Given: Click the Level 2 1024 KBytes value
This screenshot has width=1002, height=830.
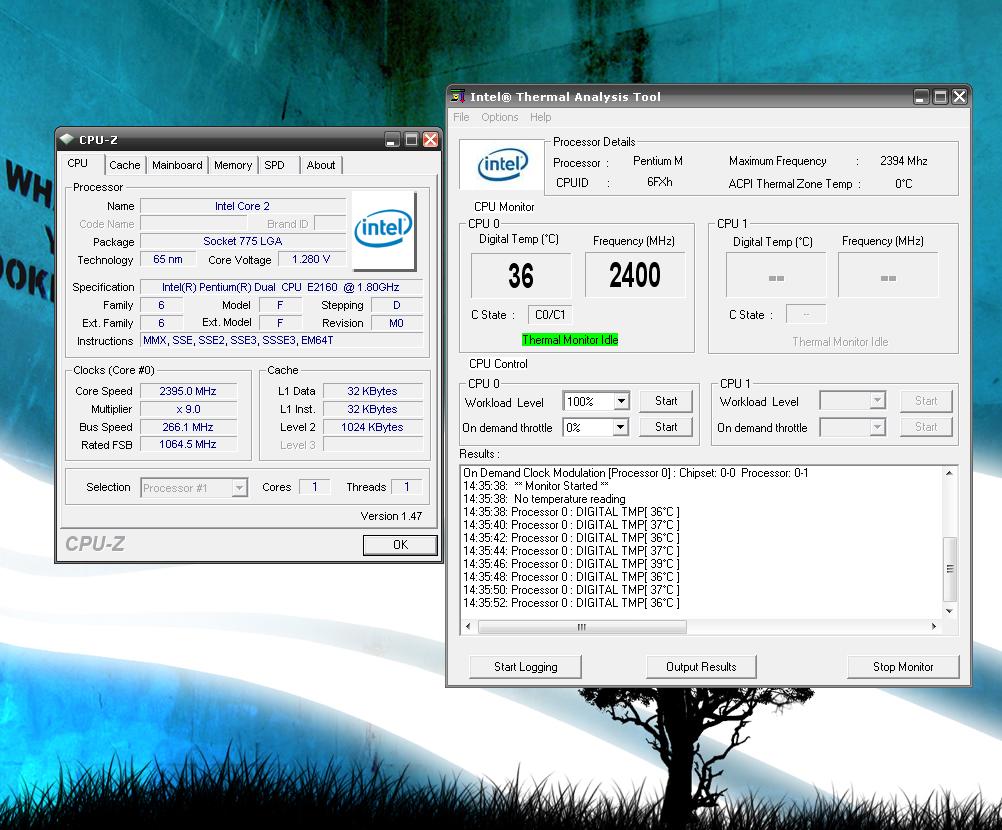Looking at the screenshot, I should click(x=373, y=427).
